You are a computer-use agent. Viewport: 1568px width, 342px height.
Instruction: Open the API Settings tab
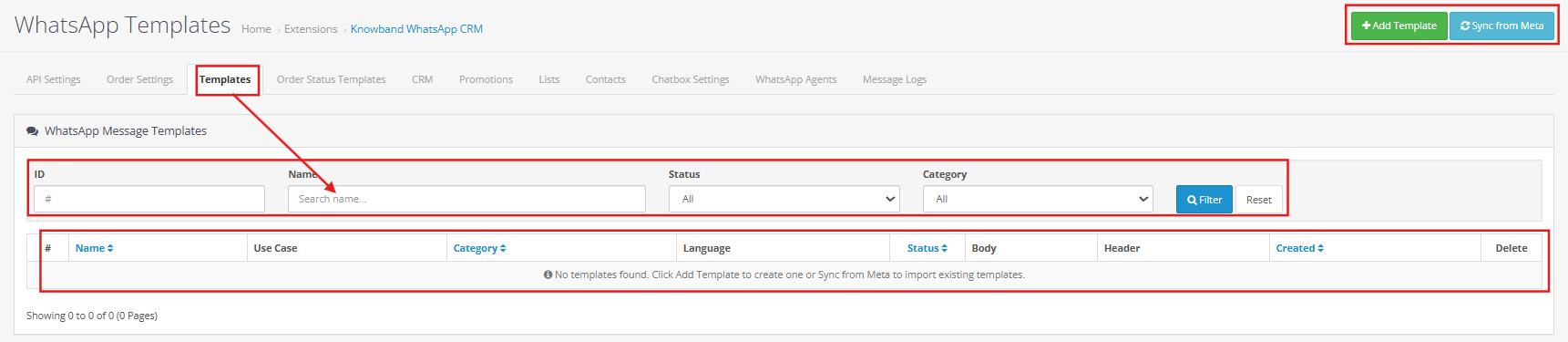pos(53,79)
